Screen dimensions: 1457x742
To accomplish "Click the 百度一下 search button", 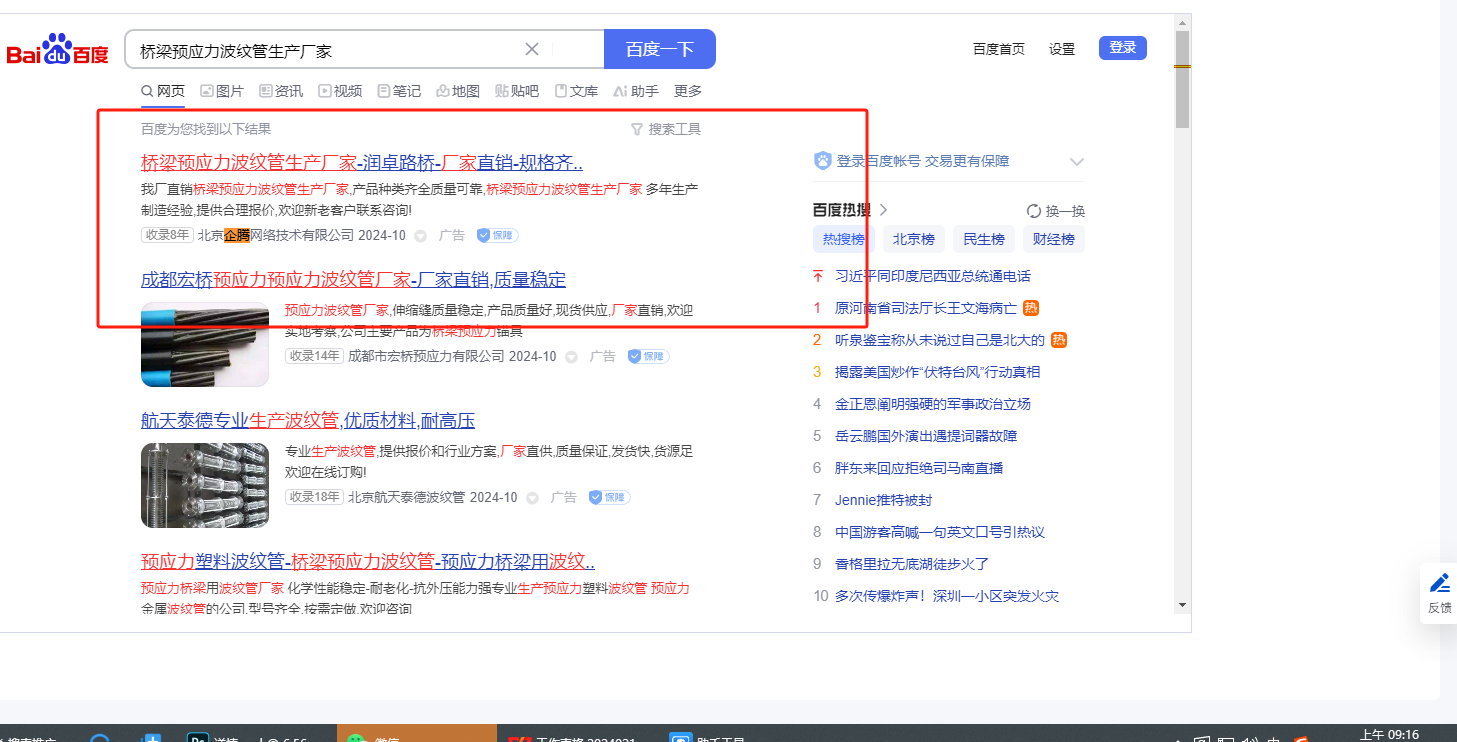I will (x=659, y=49).
